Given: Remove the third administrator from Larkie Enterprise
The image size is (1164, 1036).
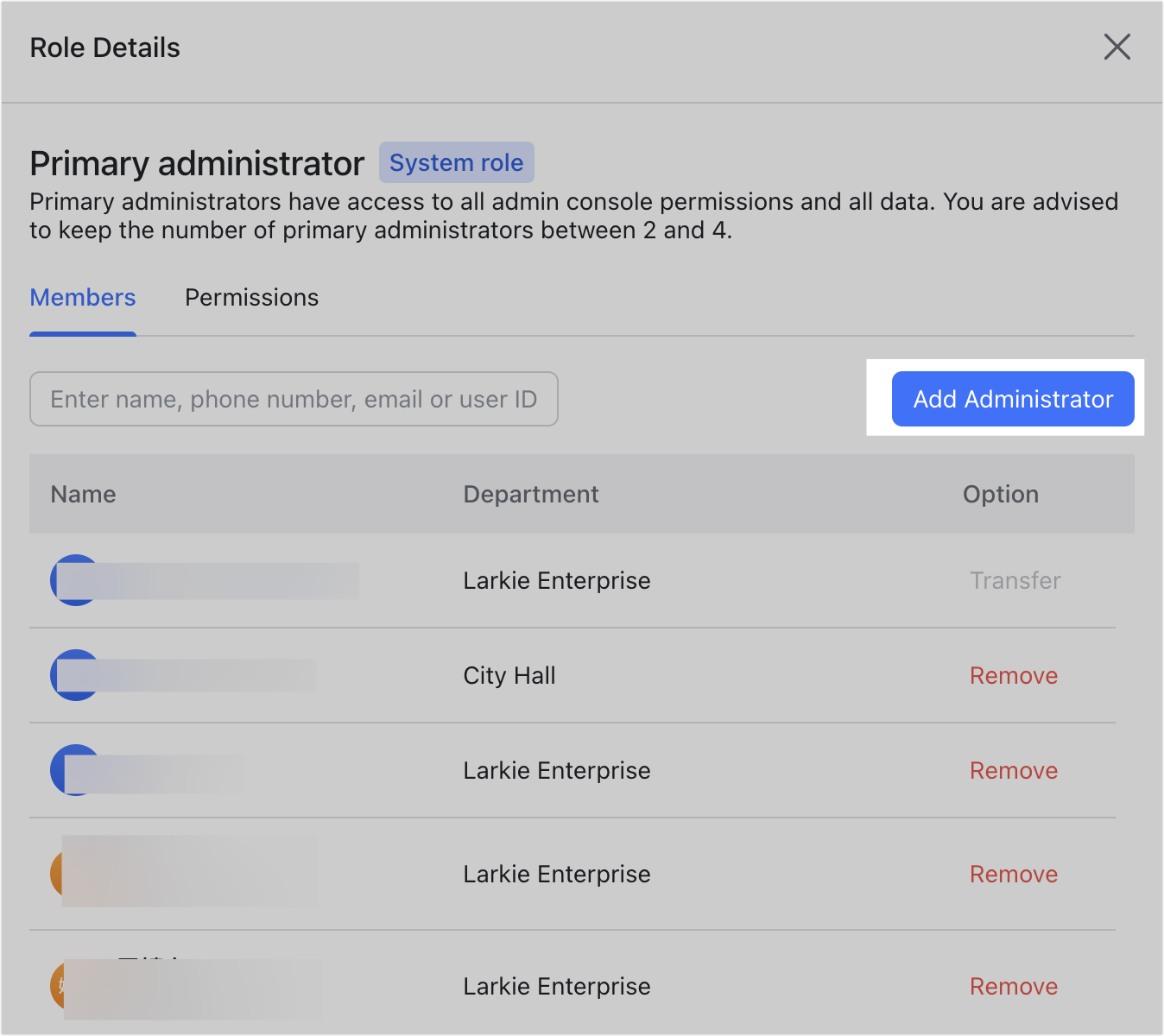Looking at the screenshot, I should click(1014, 770).
